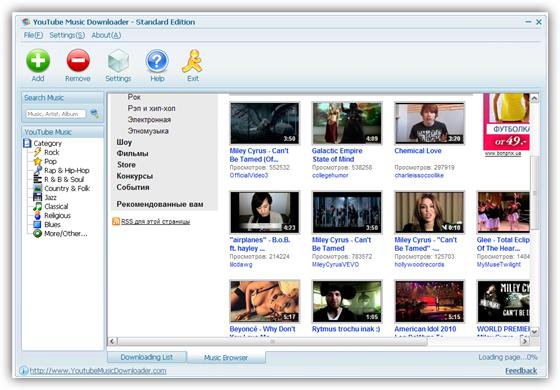
Task: Click the green Add toolbar icon
Action: click(38, 61)
